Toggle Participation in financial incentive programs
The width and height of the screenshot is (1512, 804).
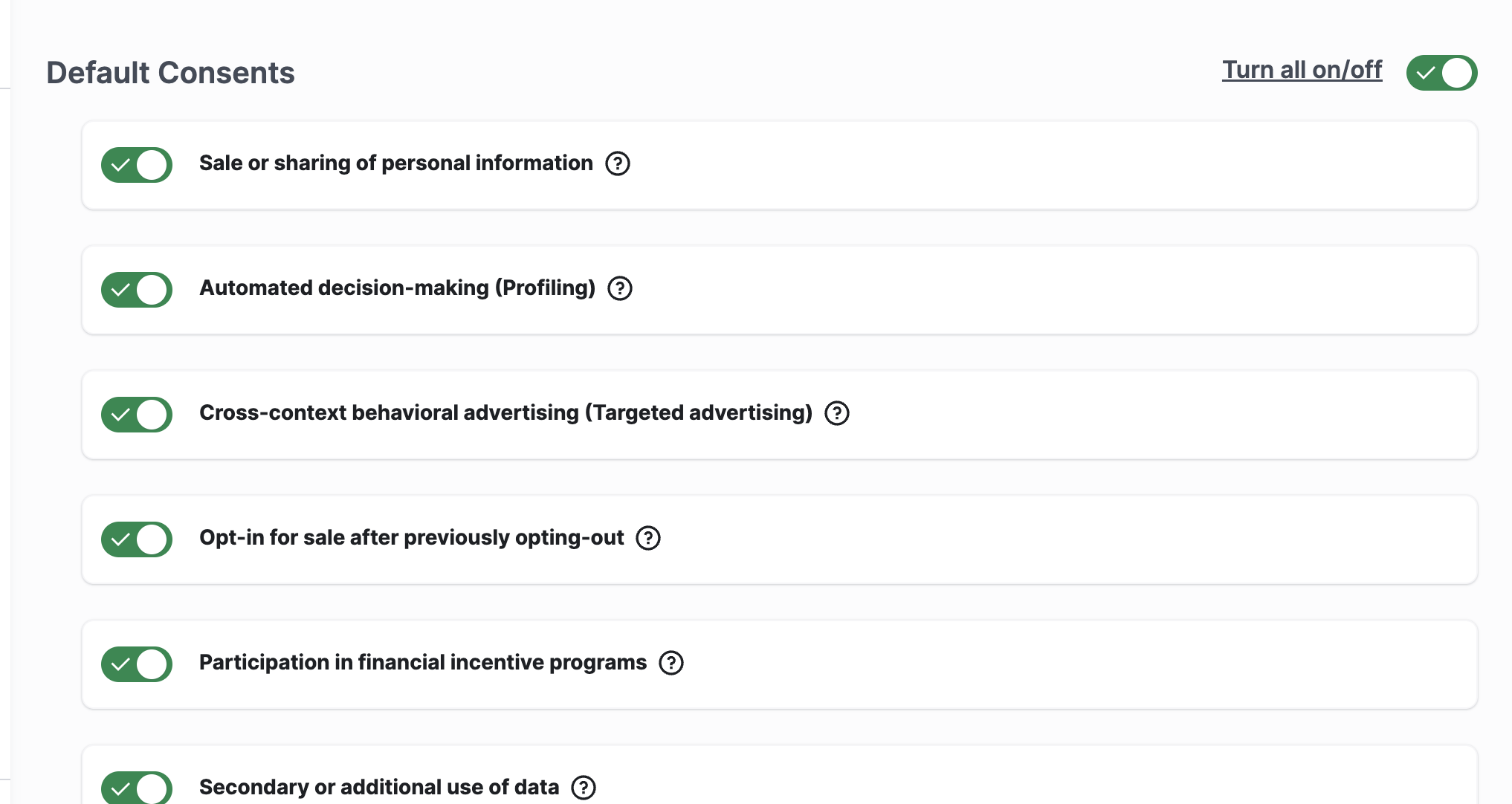point(137,664)
